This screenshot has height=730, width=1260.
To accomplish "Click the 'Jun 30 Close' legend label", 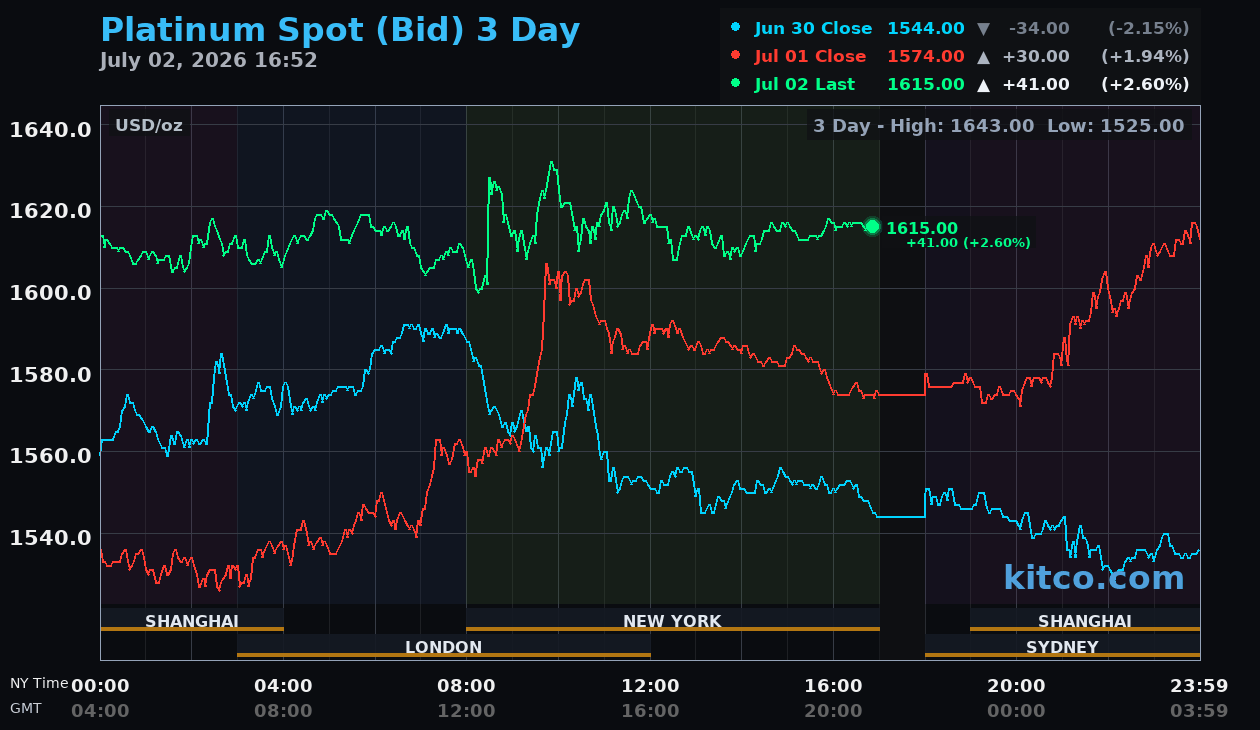I will [x=813, y=29].
